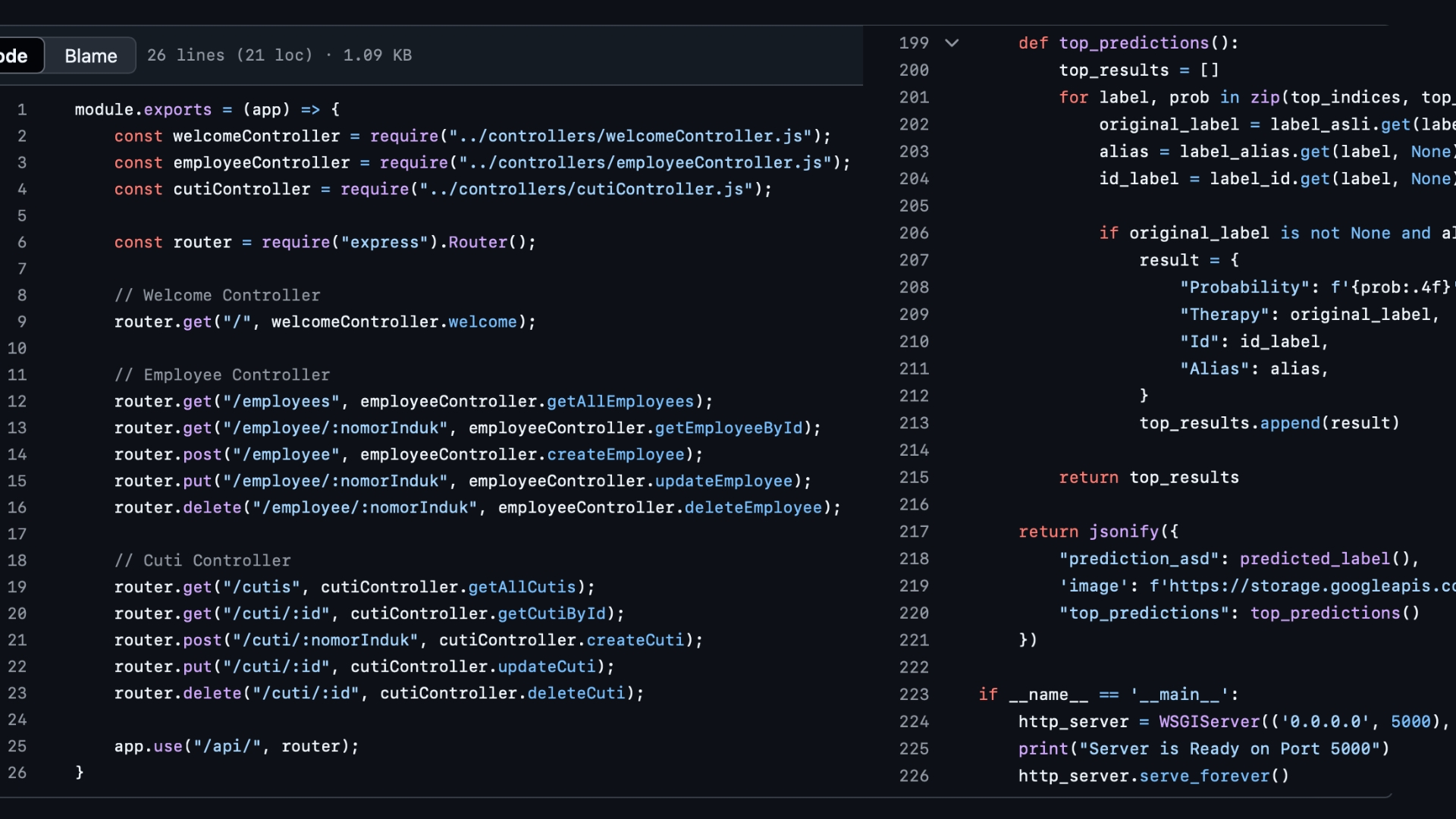The width and height of the screenshot is (1456, 819).
Task: Click the Router symbol on line 6
Action: click(478, 243)
